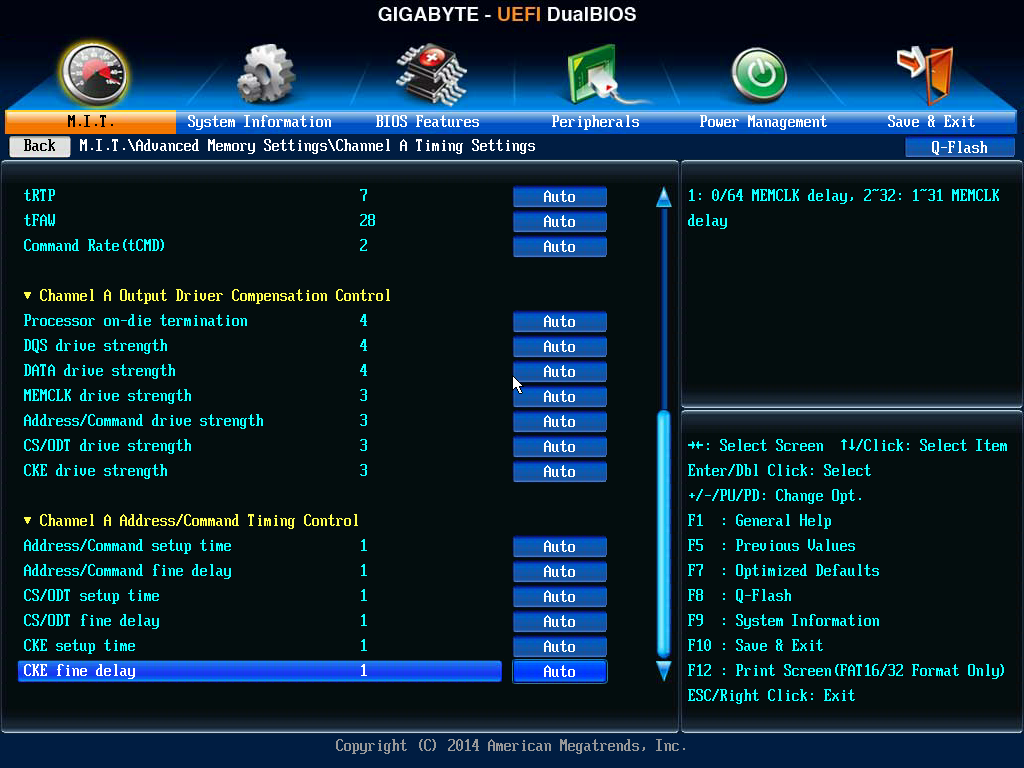Image resolution: width=1024 pixels, height=768 pixels.
Task: Open DATA drive strength Auto option
Action: [560, 371]
